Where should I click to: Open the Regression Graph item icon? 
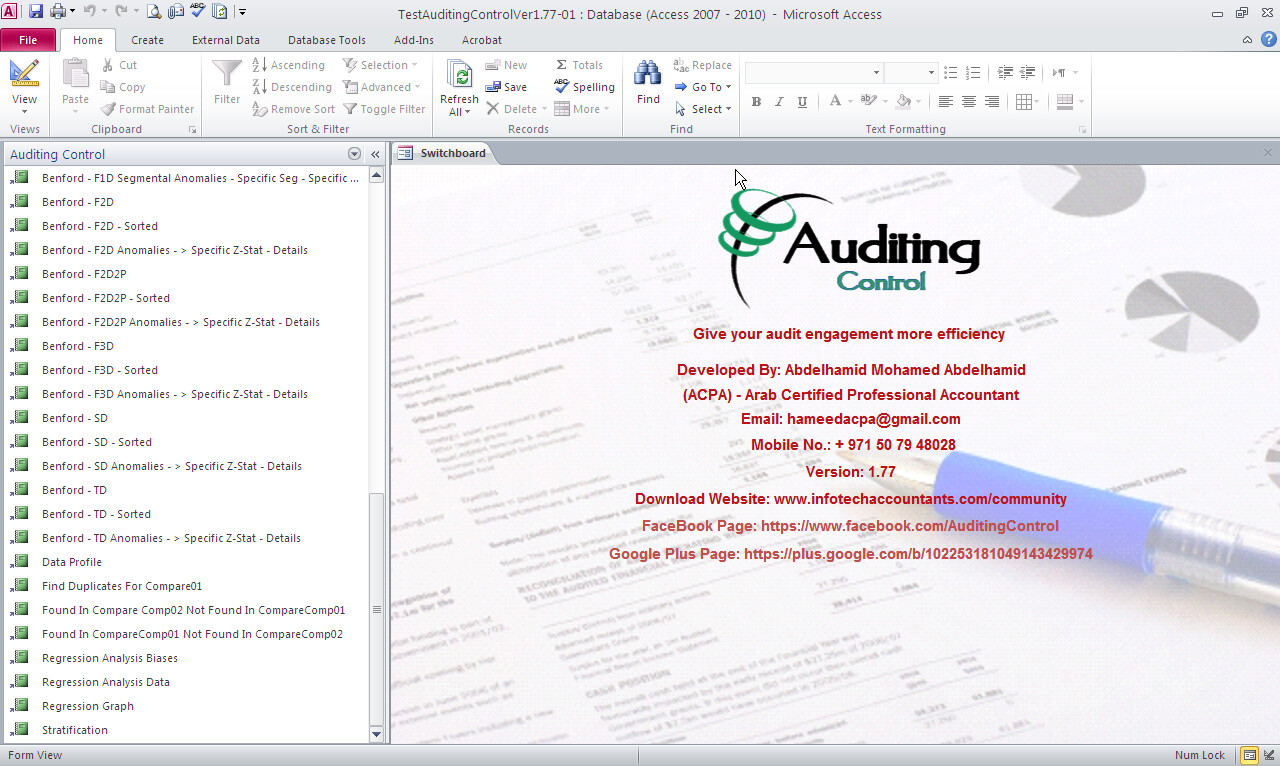pos(20,705)
